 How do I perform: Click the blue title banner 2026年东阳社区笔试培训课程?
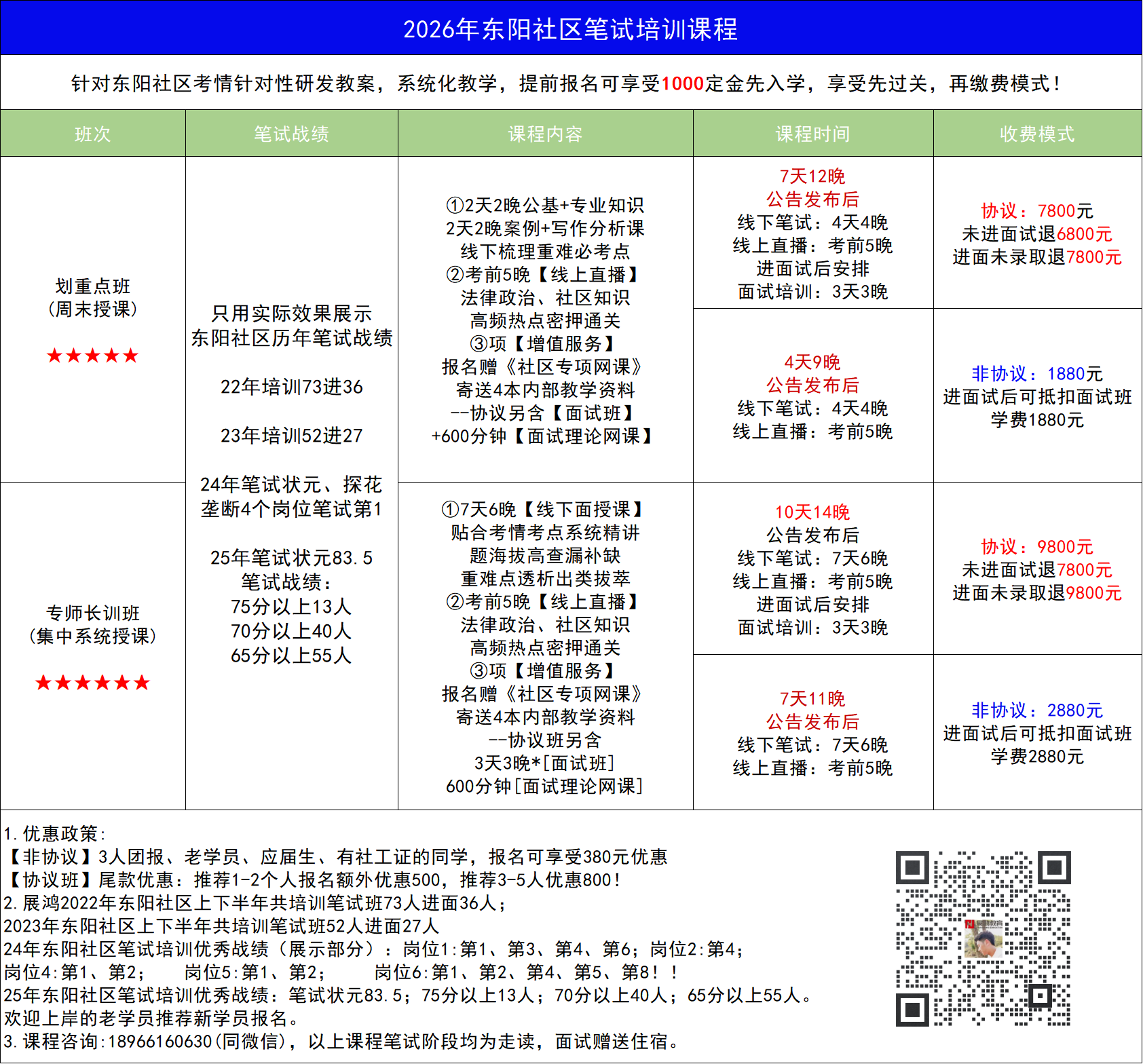click(570, 28)
